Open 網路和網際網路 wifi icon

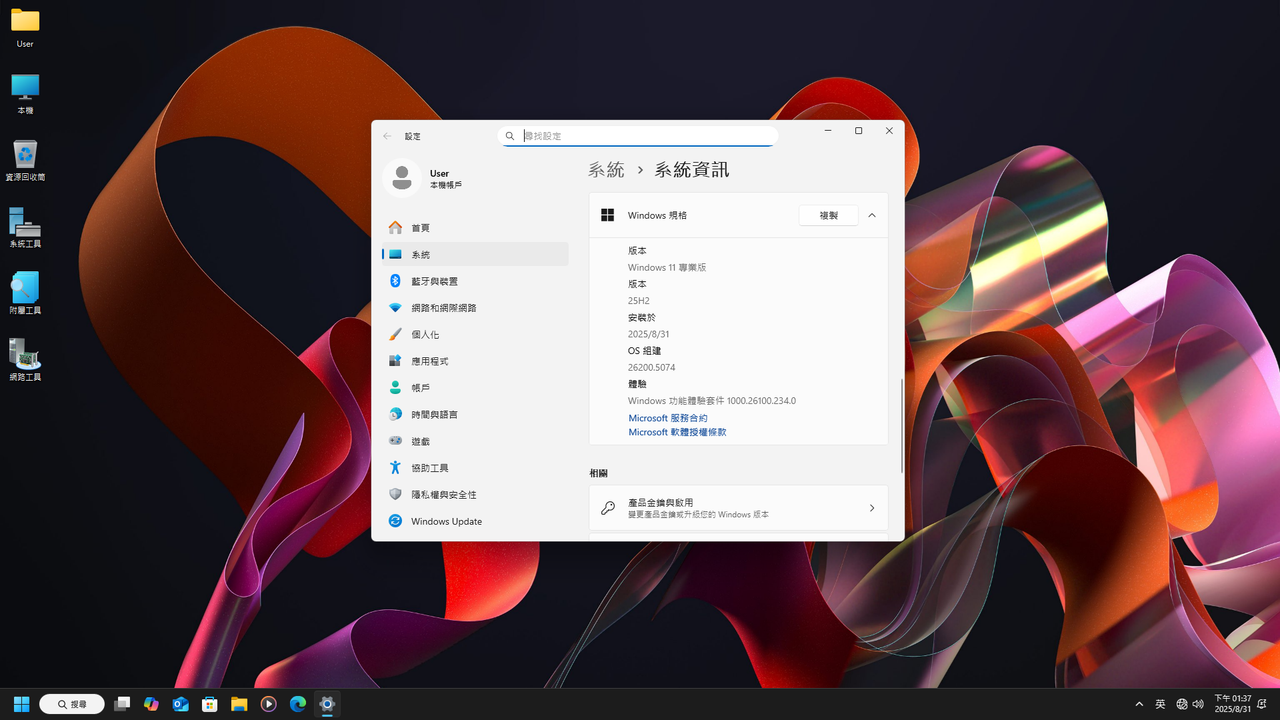pos(395,308)
